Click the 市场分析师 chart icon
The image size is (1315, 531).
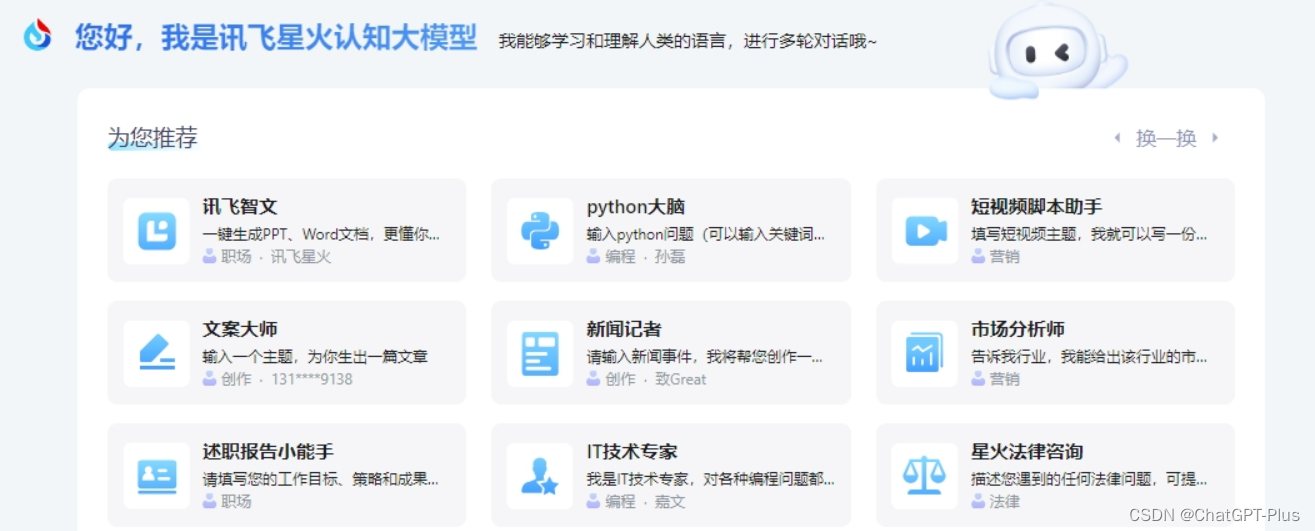click(925, 353)
